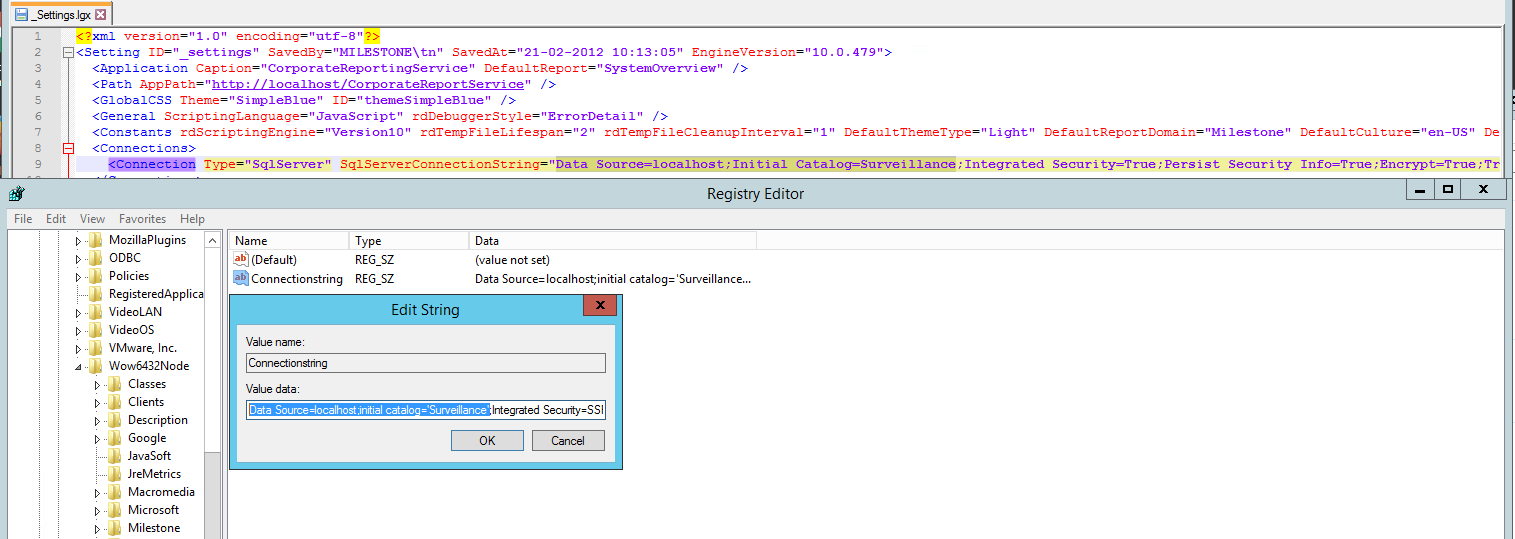Click the Registry Editor app icon in title bar
Image resolution: width=1515 pixels, height=539 pixels.
pyautogui.click(x=16, y=194)
